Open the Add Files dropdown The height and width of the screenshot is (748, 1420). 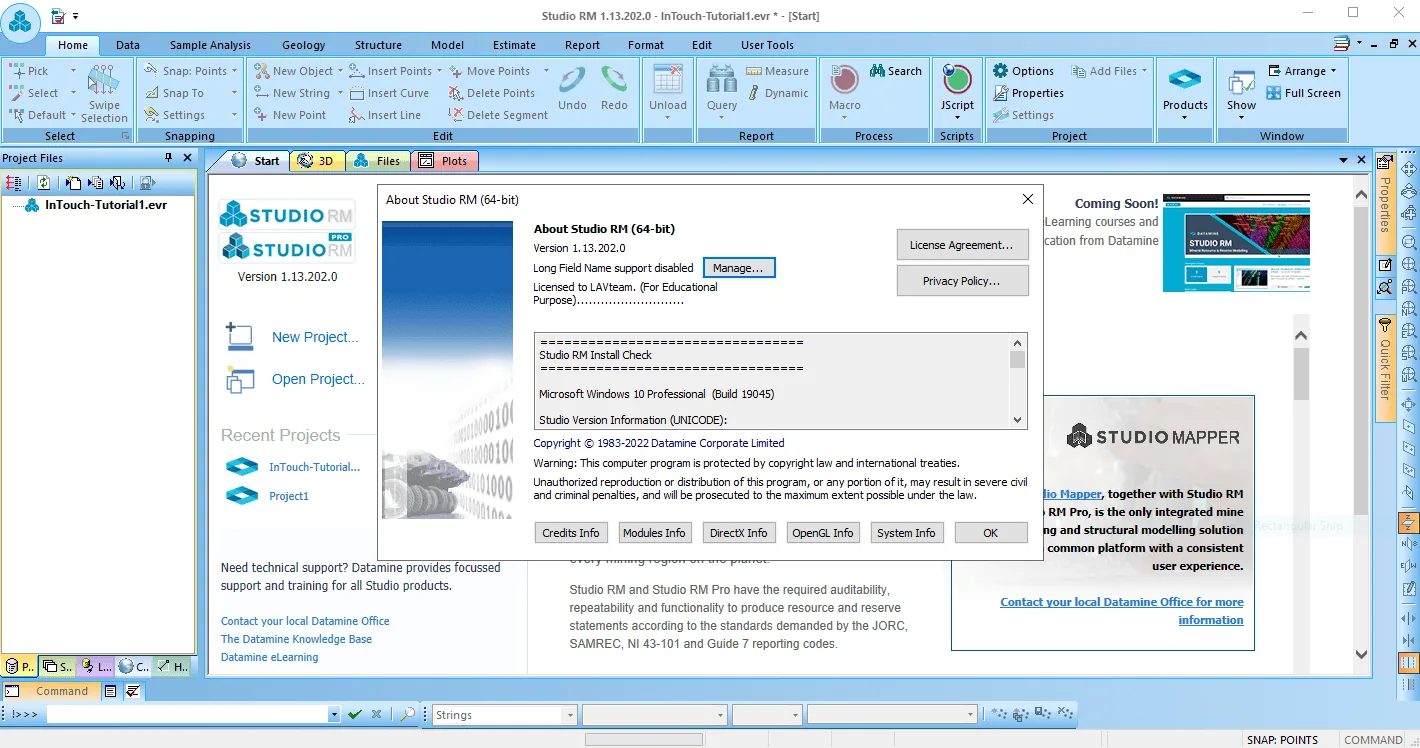point(1110,71)
